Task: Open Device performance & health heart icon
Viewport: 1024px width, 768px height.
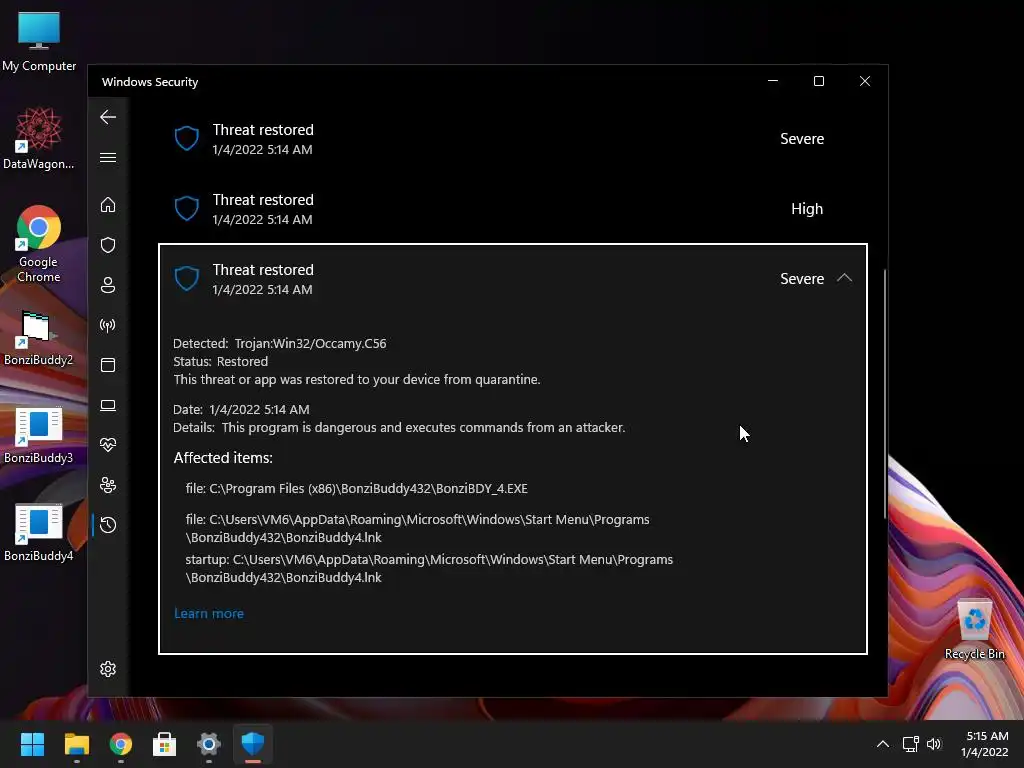Action: 108,445
